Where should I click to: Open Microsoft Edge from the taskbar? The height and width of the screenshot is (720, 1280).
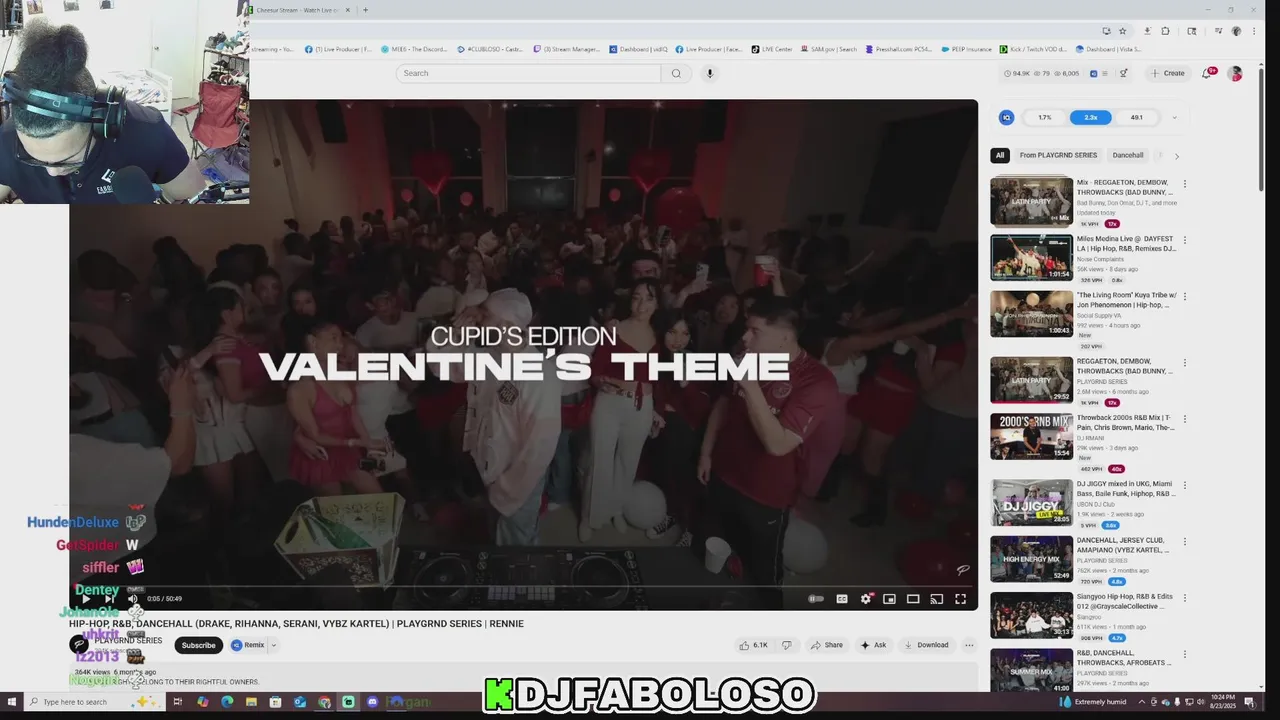coord(227,702)
